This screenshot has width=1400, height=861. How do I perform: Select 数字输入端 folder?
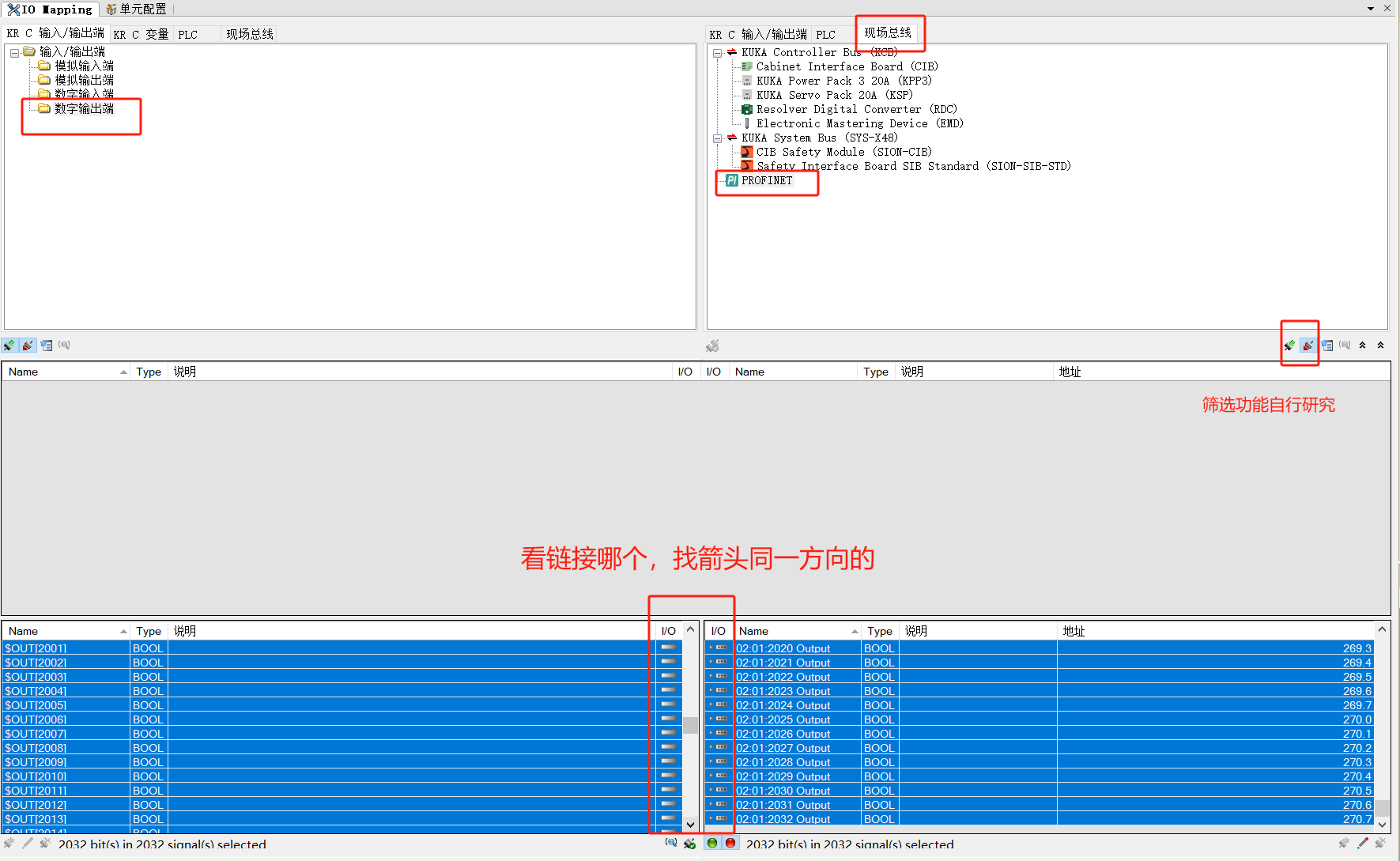pos(84,94)
